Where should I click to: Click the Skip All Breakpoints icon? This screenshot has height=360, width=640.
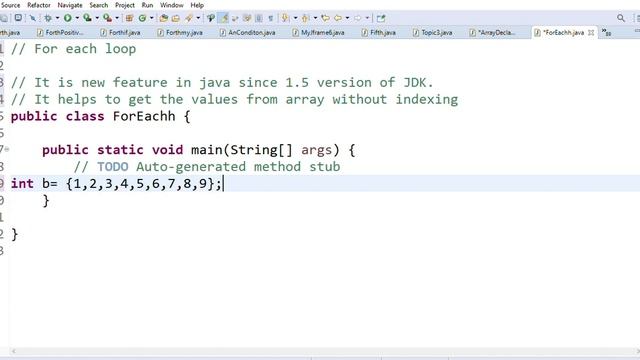(x=33, y=18)
